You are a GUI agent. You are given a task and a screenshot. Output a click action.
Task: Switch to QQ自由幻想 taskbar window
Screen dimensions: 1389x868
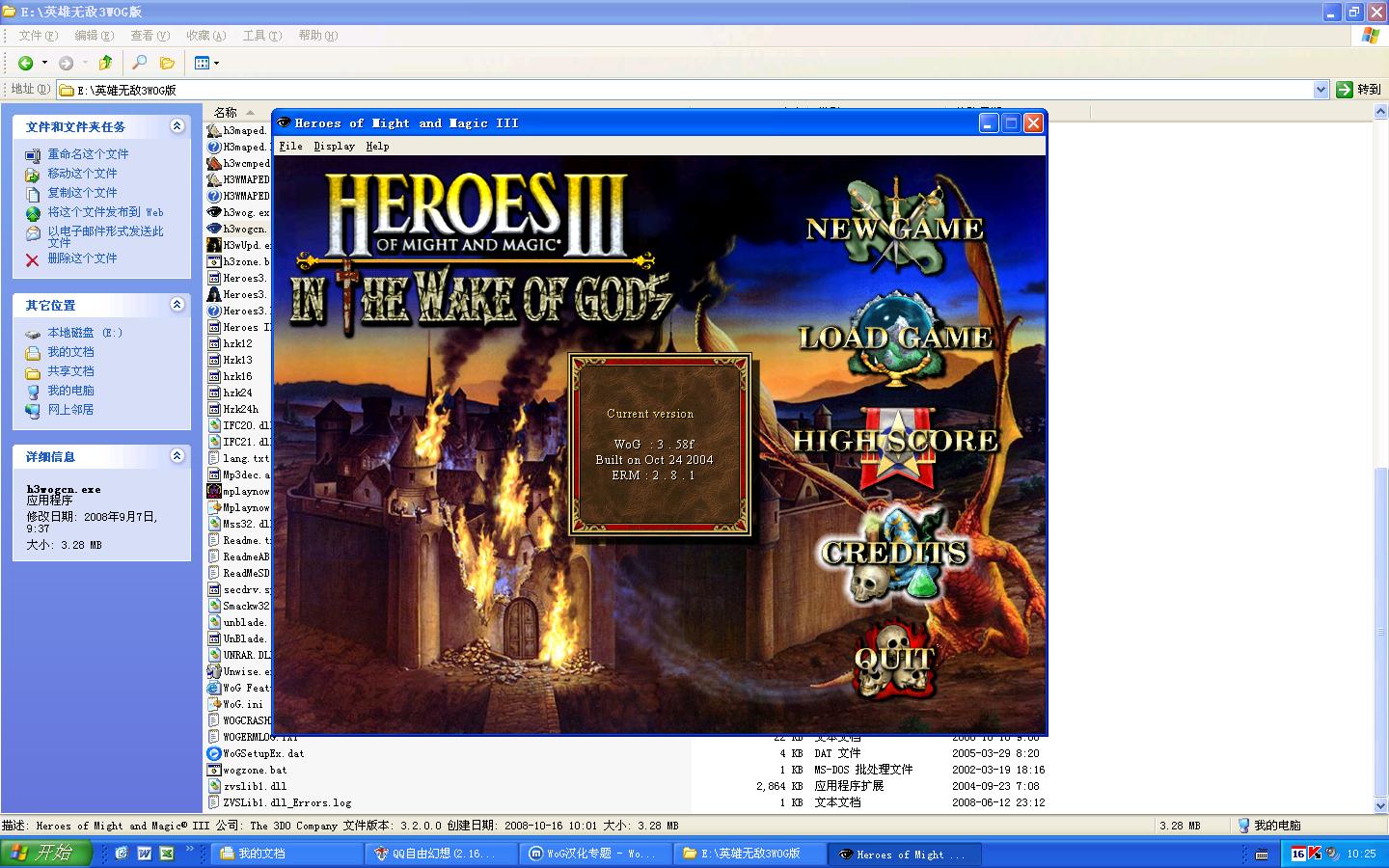(442, 854)
